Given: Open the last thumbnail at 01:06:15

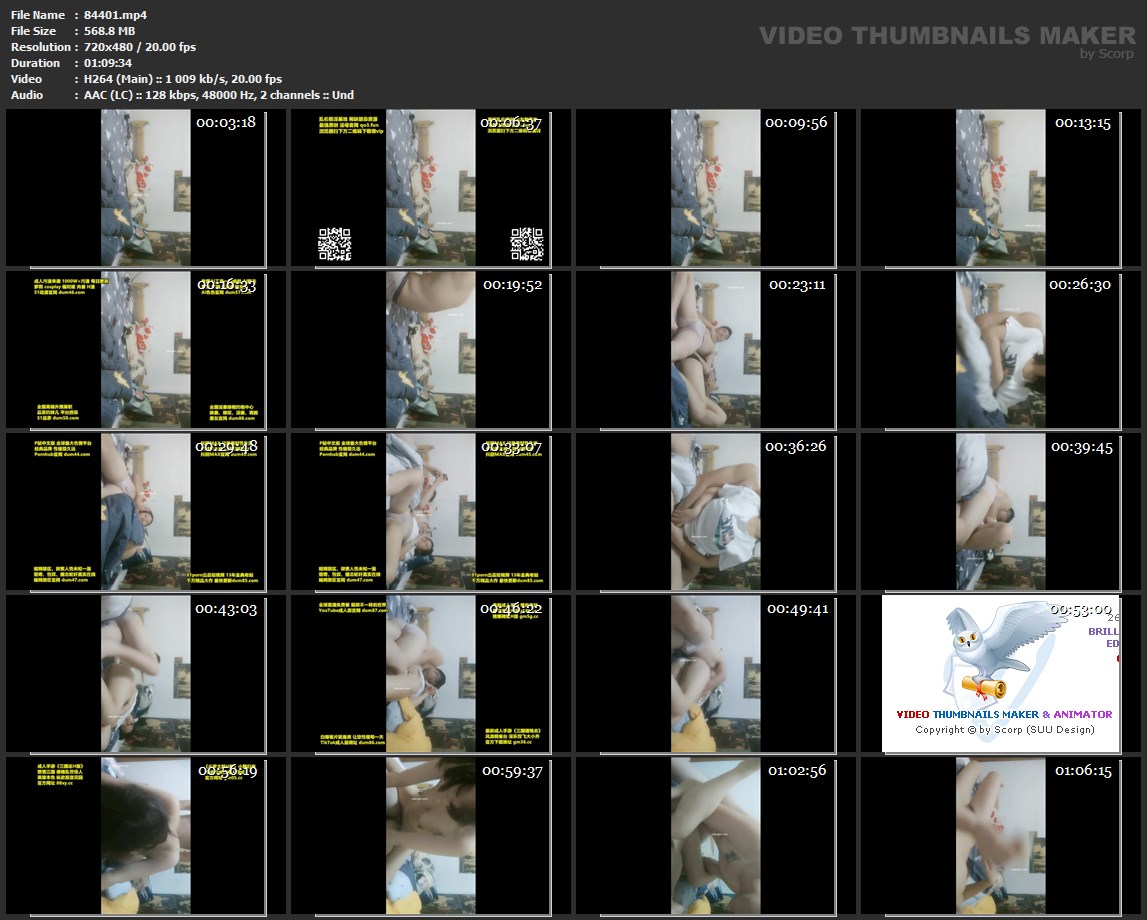Looking at the screenshot, I should (x=1000, y=836).
